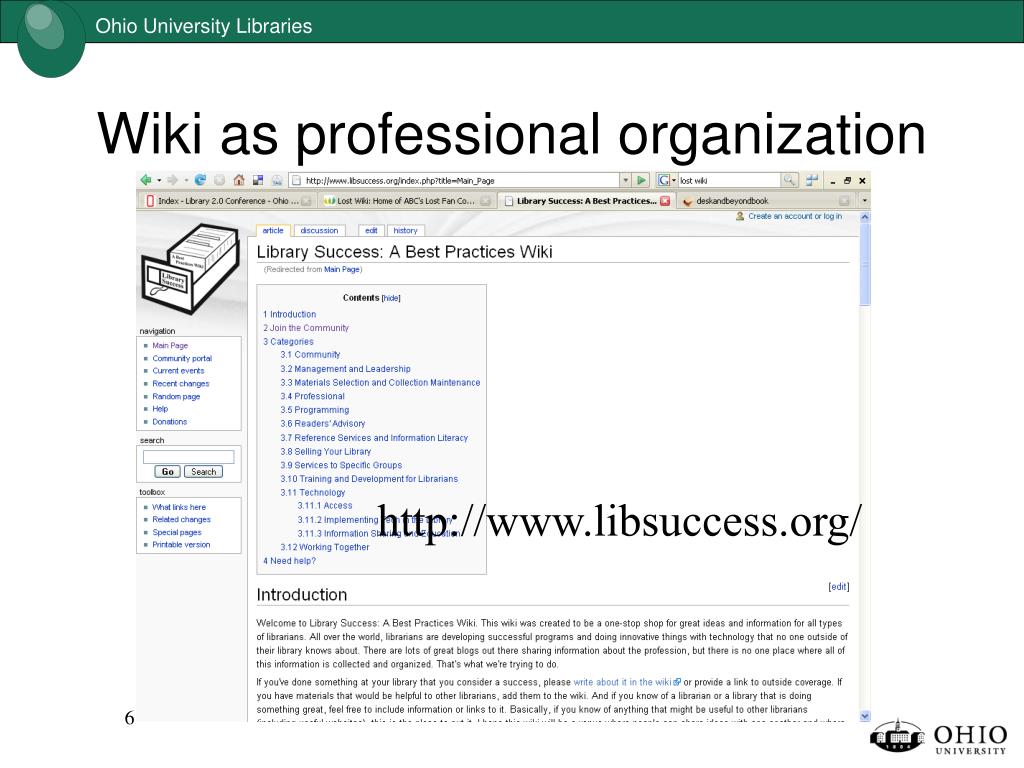
Task: Jump to 3 Categories in contents
Action: click(x=288, y=342)
